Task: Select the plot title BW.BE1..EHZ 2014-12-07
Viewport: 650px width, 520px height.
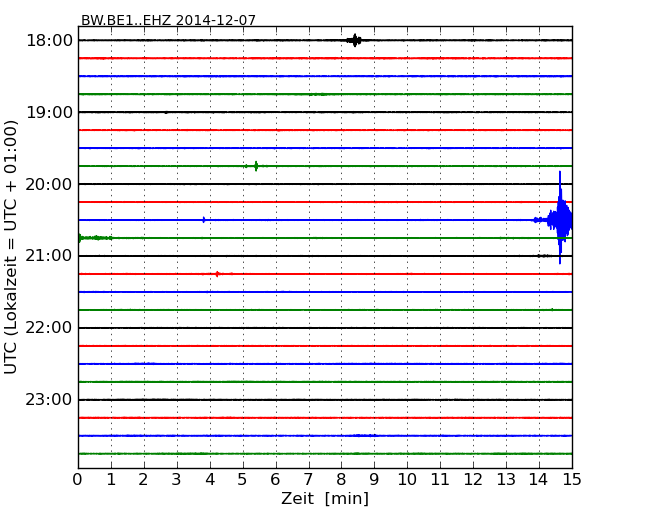Action: (x=168, y=20)
